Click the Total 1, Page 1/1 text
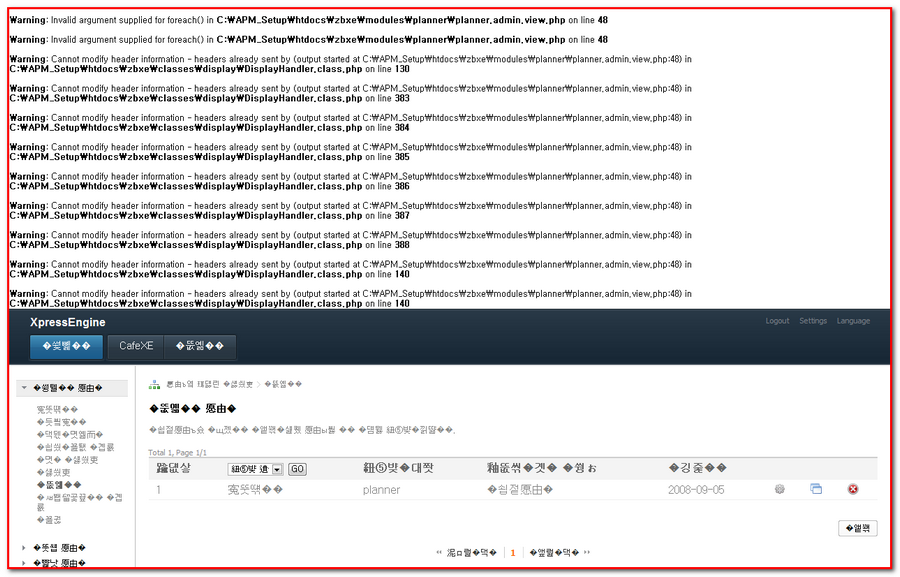The width and height of the screenshot is (900, 577). [x=177, y=452]
